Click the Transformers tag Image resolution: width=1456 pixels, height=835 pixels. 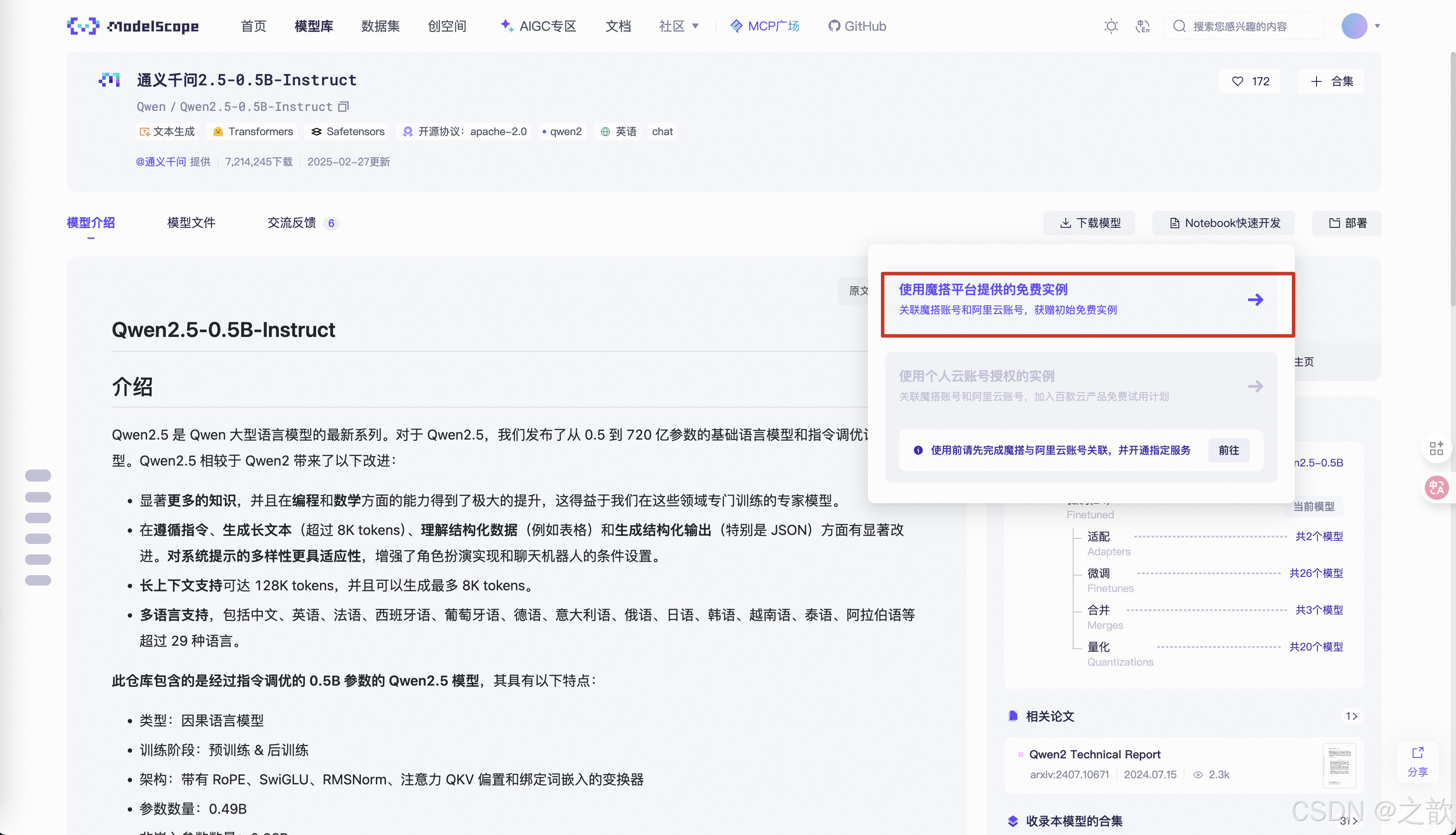coord(253,131)
